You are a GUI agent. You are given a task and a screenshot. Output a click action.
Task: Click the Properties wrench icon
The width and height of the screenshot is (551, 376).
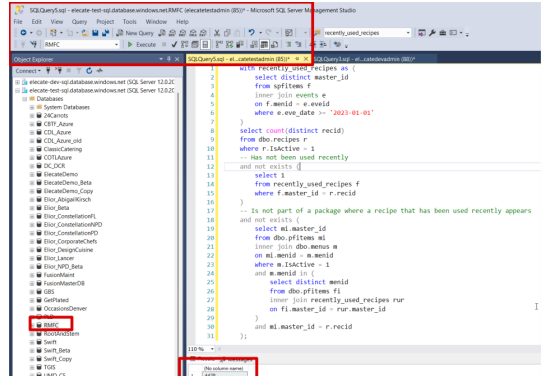coord(433,33)
